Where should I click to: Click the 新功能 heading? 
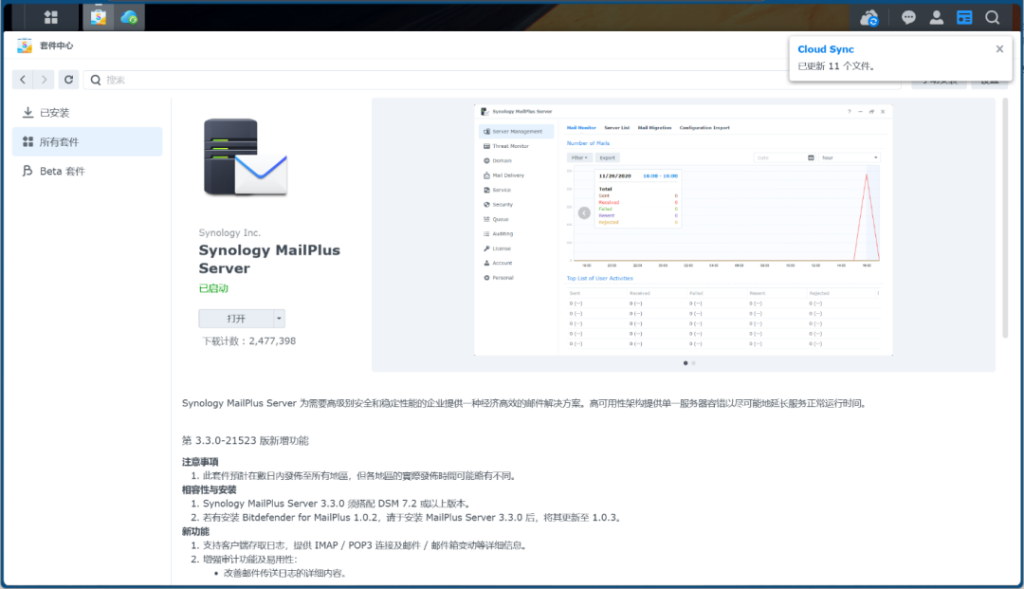tap(195, 532)
